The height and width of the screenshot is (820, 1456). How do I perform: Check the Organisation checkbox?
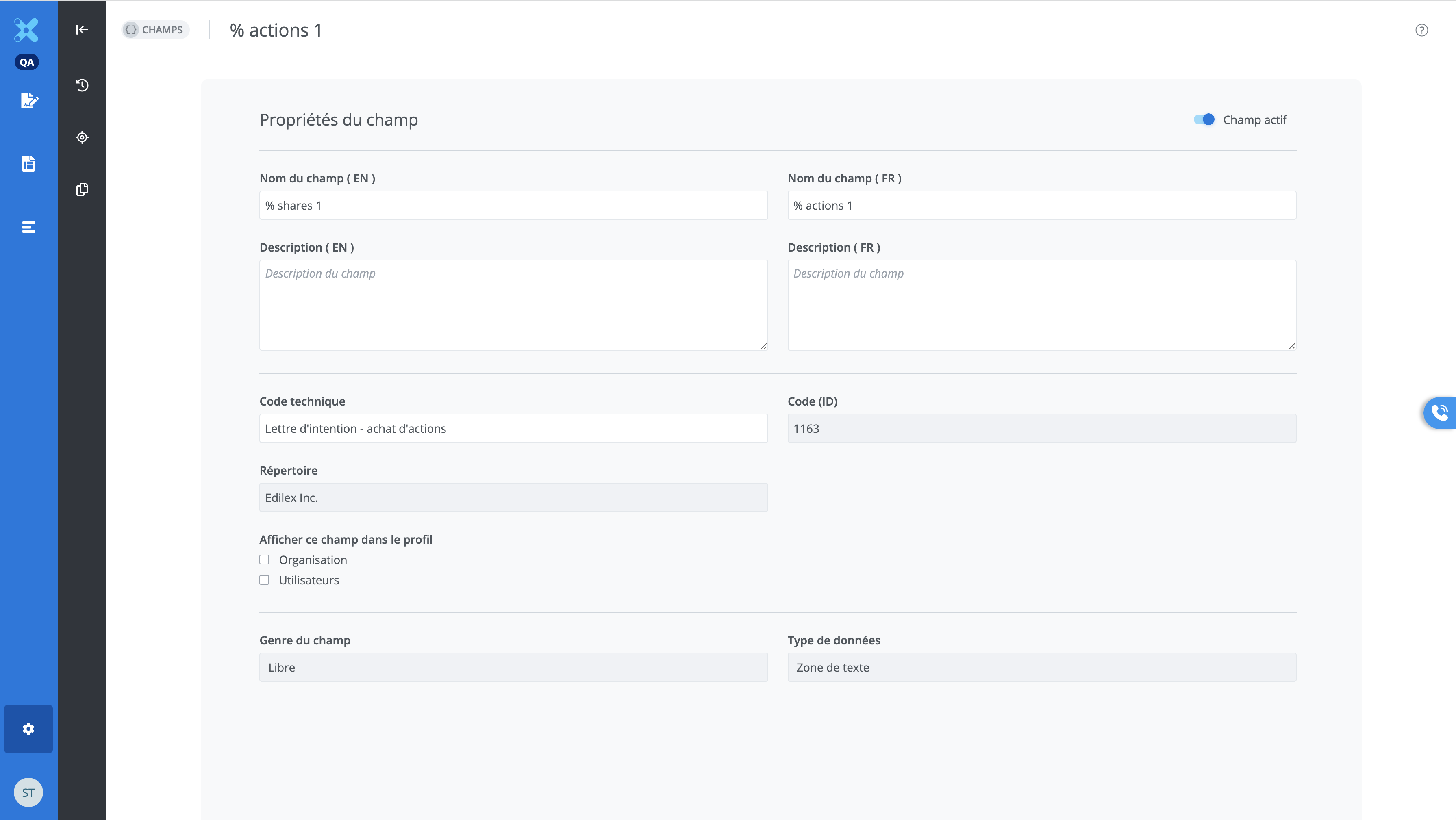pos(264,560)
